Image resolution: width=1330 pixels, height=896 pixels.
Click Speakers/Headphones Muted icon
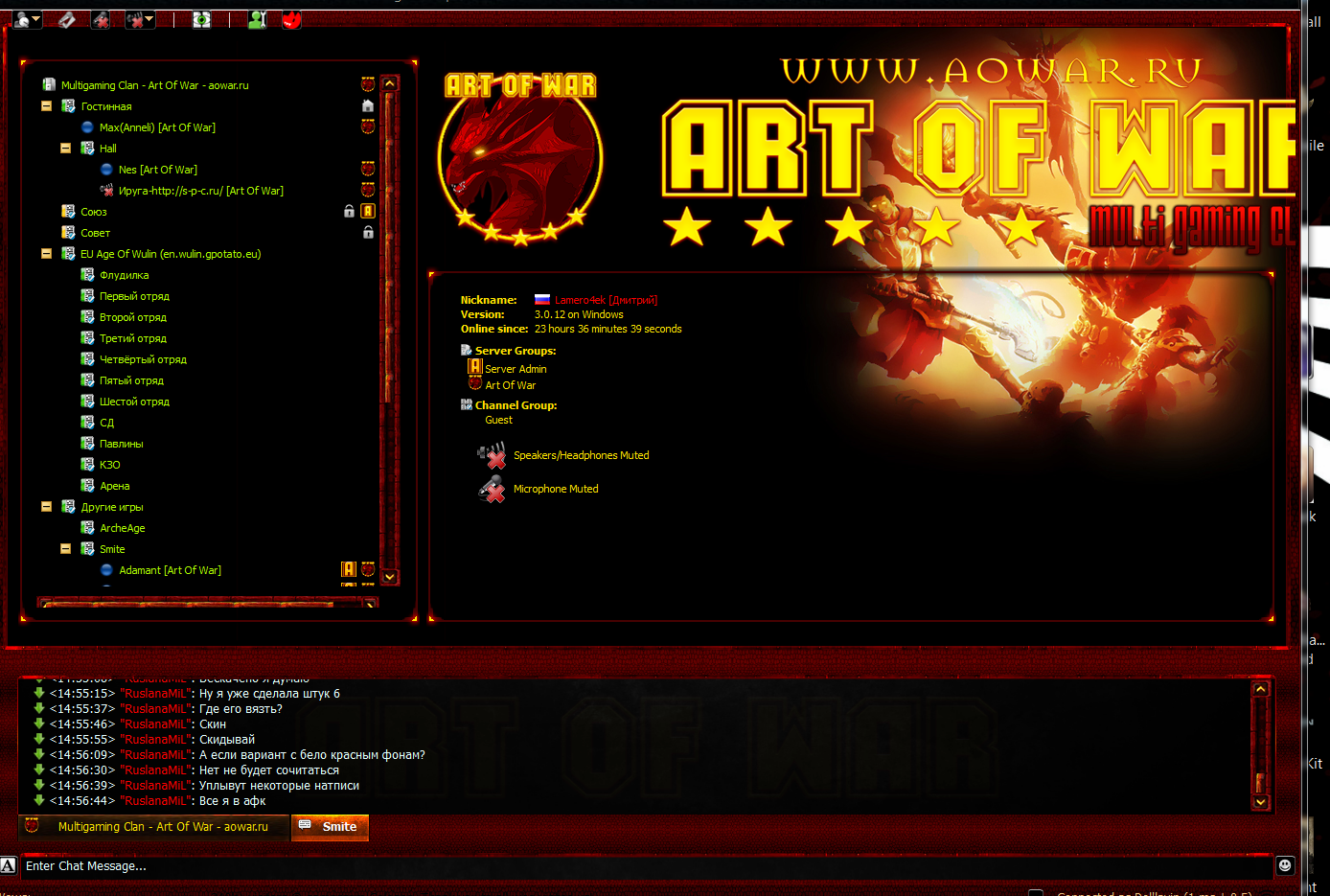(x=492, y=455)
